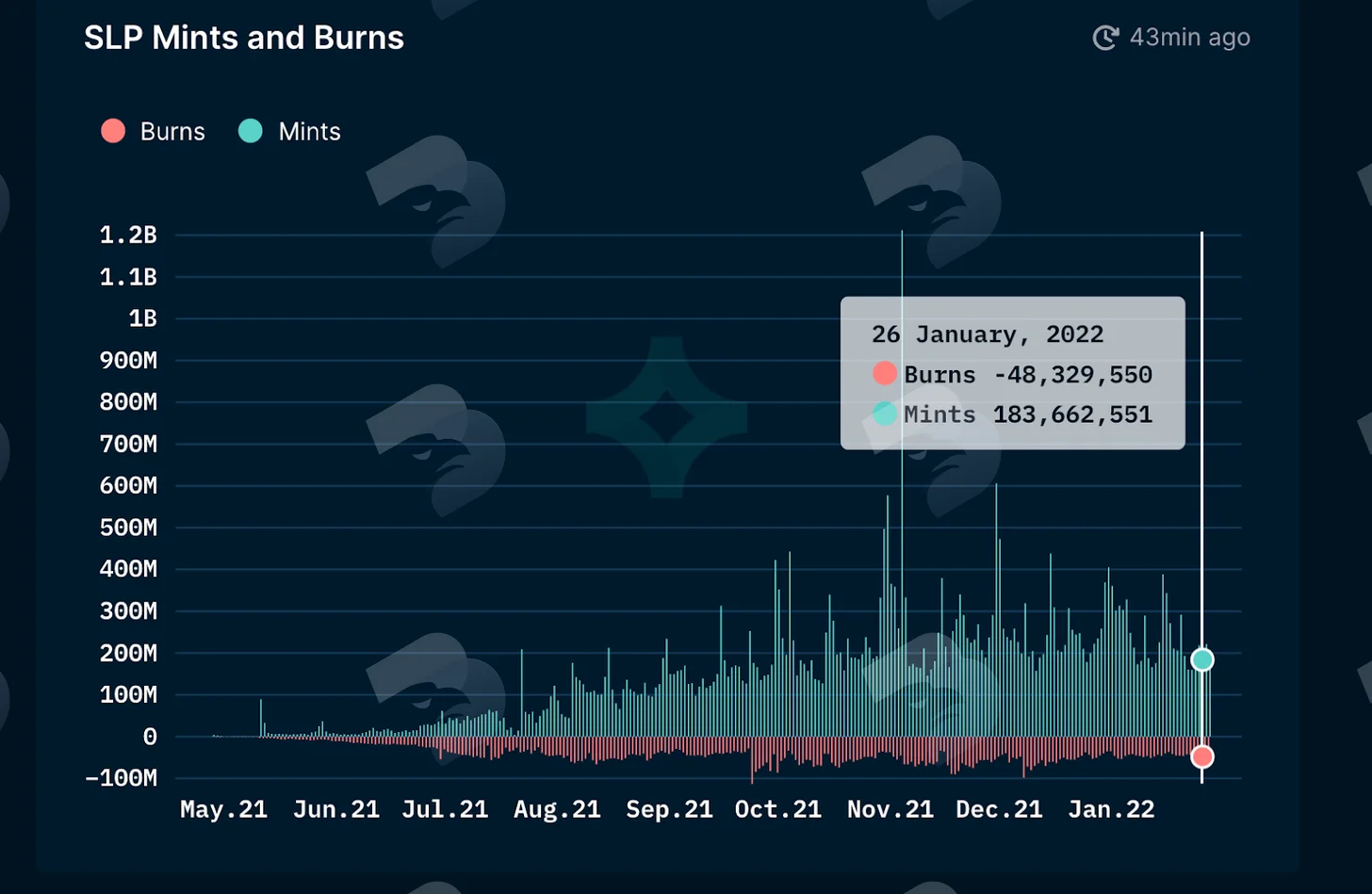Click the "26 January, 2022" tooltip date
The width and height of the screenshot is (1372, 894).
coord(988,334)
